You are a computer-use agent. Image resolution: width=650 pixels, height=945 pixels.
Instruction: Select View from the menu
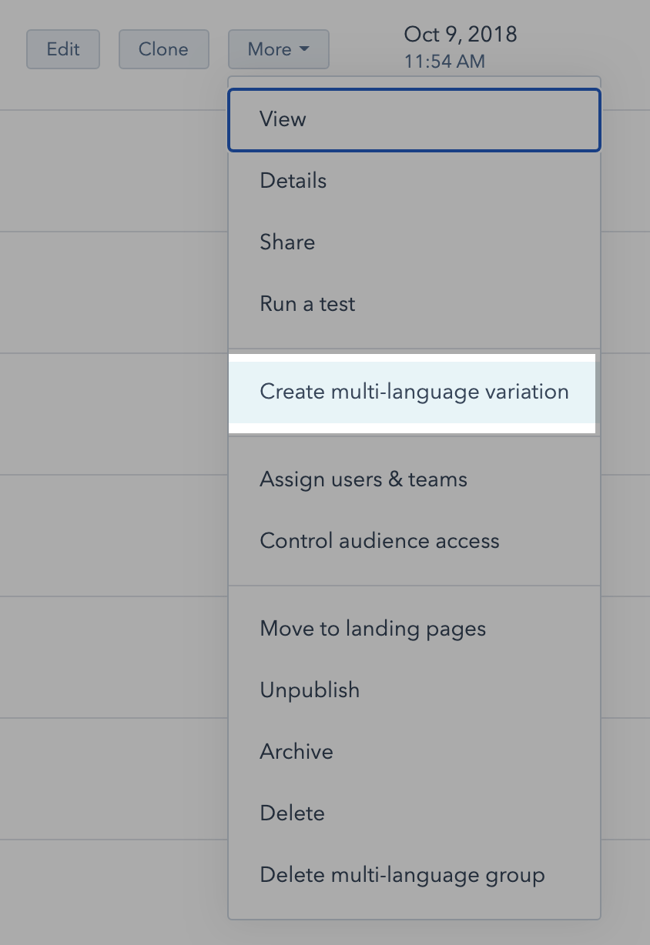(414, 119)
